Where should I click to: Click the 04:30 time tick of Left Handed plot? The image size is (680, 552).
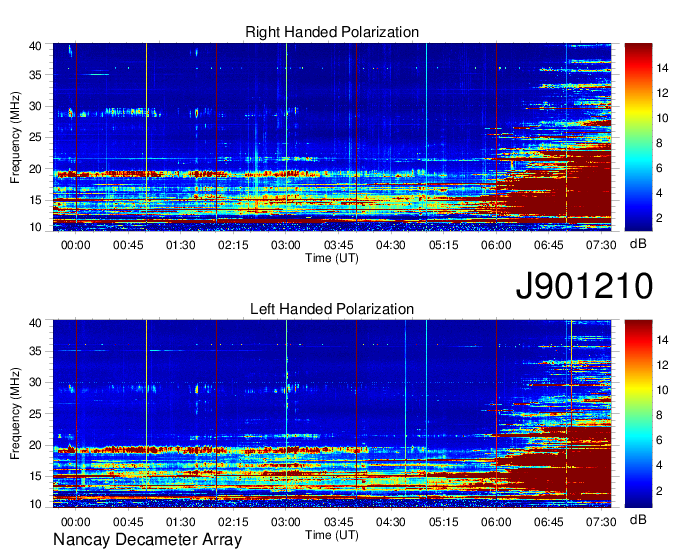click(391, 522)
